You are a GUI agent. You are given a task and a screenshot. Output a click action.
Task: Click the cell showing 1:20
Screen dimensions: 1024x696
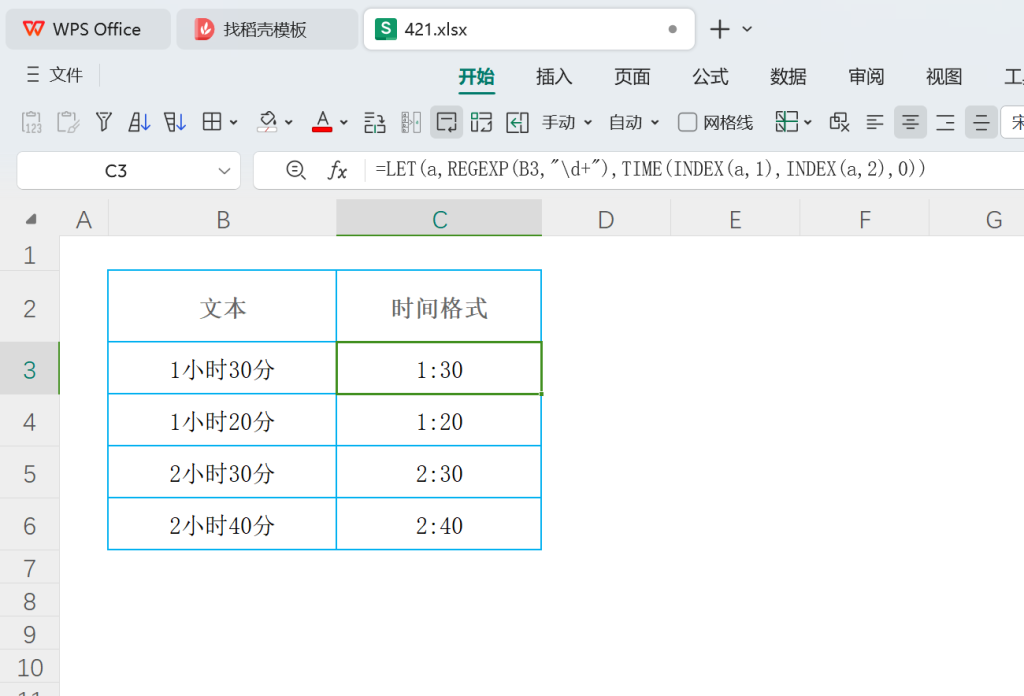(439, 421)
